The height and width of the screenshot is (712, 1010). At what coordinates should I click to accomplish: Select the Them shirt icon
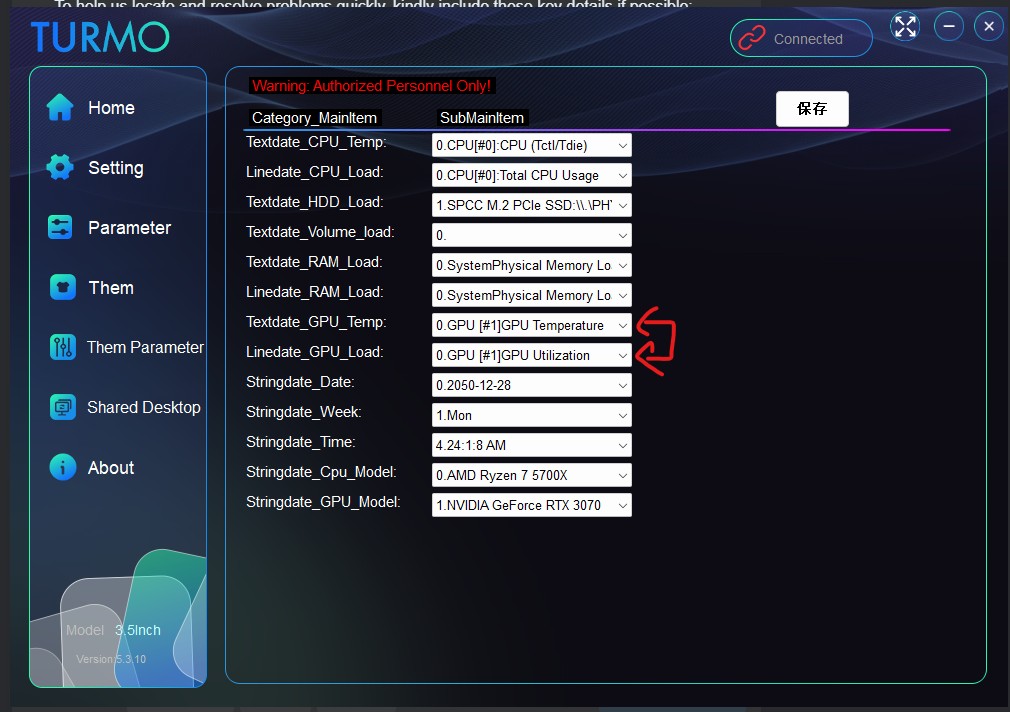[x=62, y=288]
